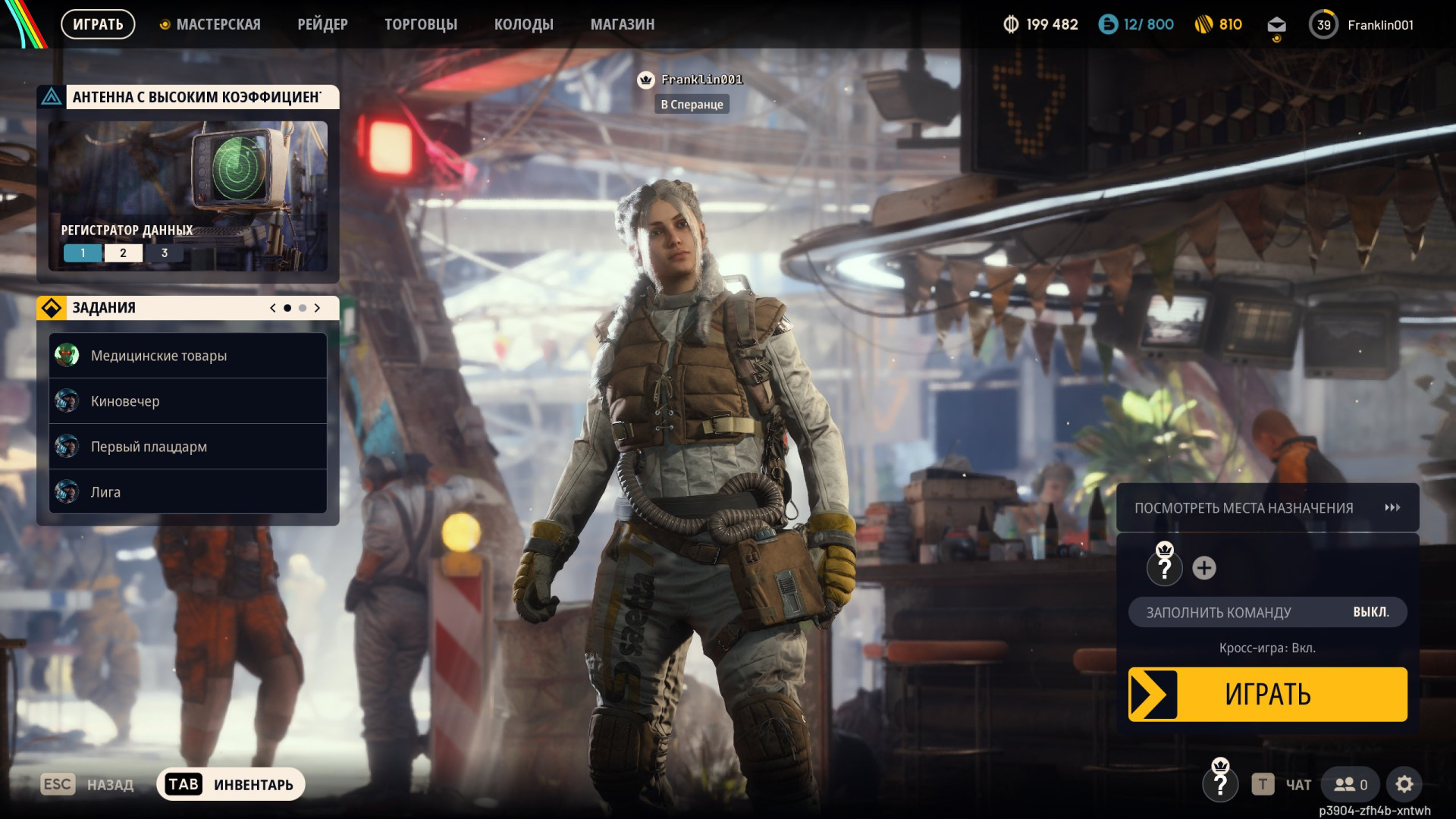Expand ПОСМОТРЕТЬ МЕСТА НАЗНАЧЕНИЯ destinations
This screenshot has width=1456, height=819.
[1267, 507]
